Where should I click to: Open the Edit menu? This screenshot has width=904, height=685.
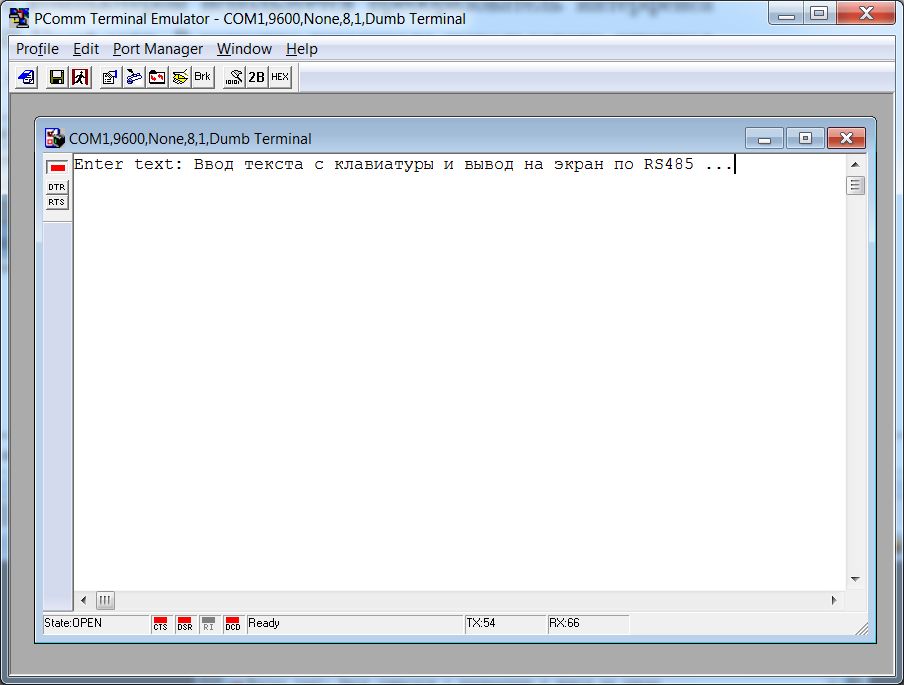click(x=86, y=49)
